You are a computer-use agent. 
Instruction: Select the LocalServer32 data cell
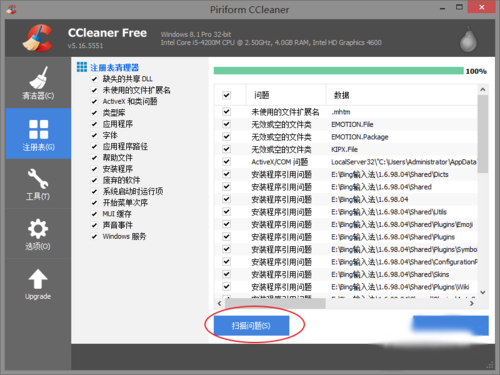(x=404, y=162)
